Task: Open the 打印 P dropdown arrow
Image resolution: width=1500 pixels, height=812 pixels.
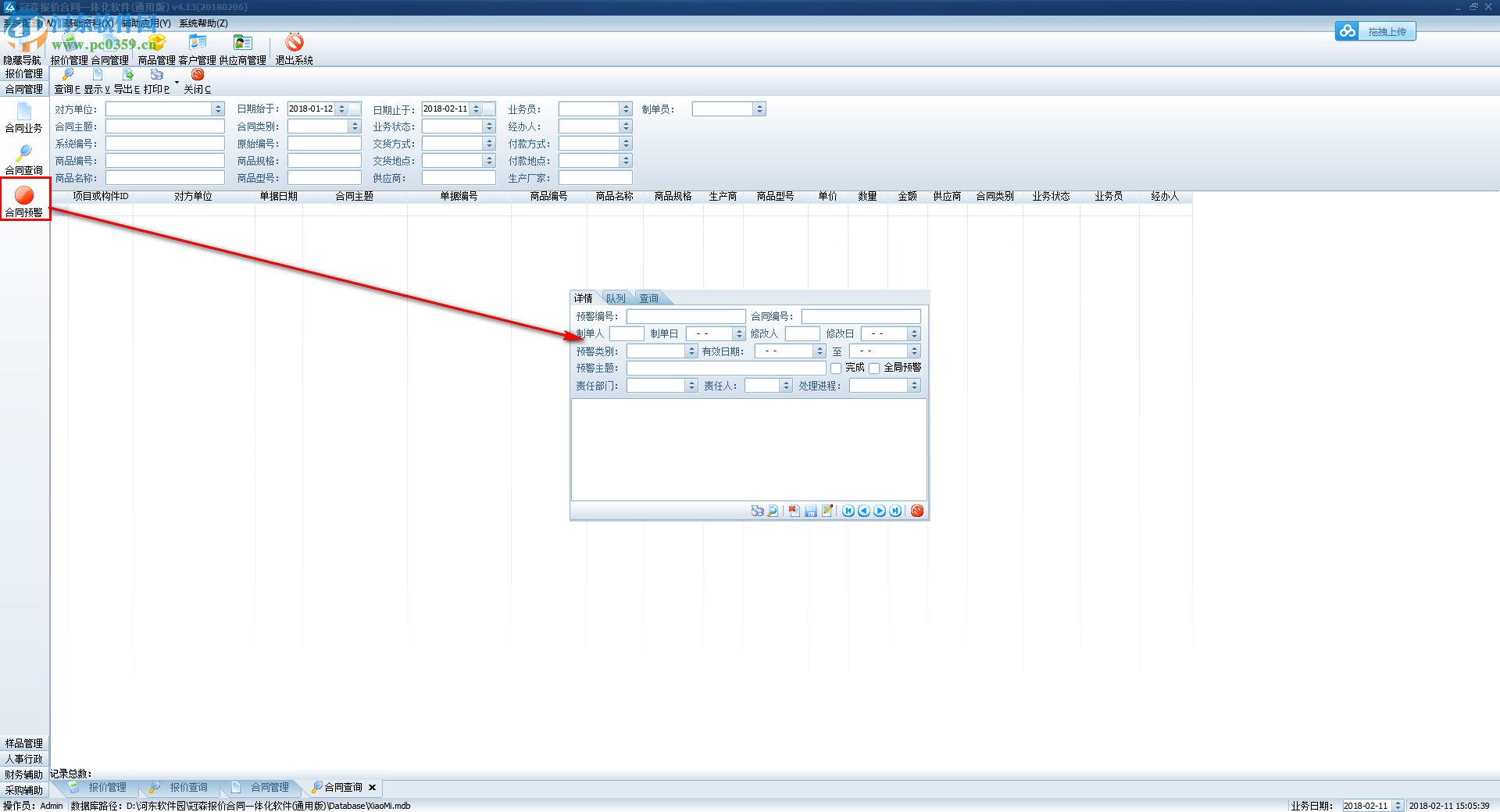Action: (177, 81)
